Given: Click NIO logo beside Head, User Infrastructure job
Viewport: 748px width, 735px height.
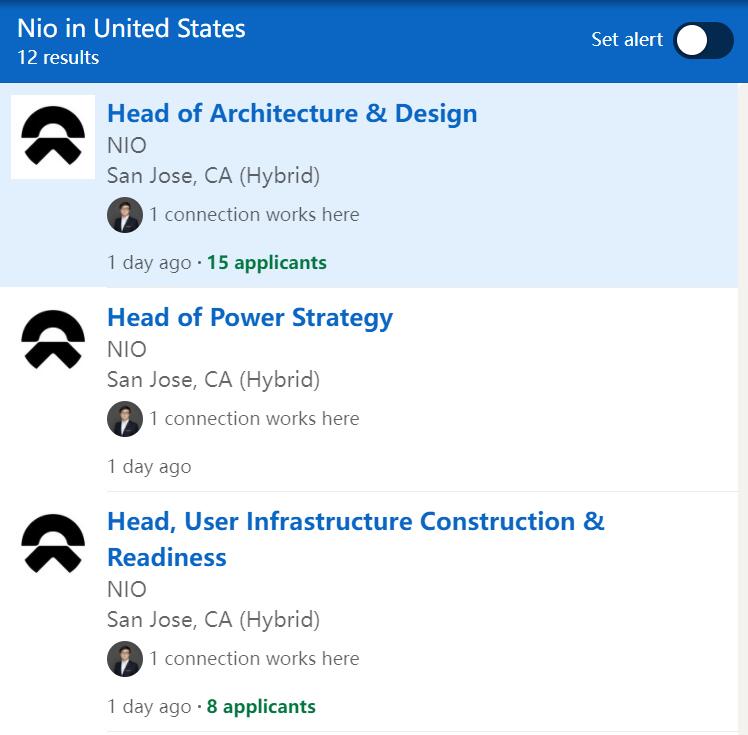Looking at the screenshot, I should (53, 544).
